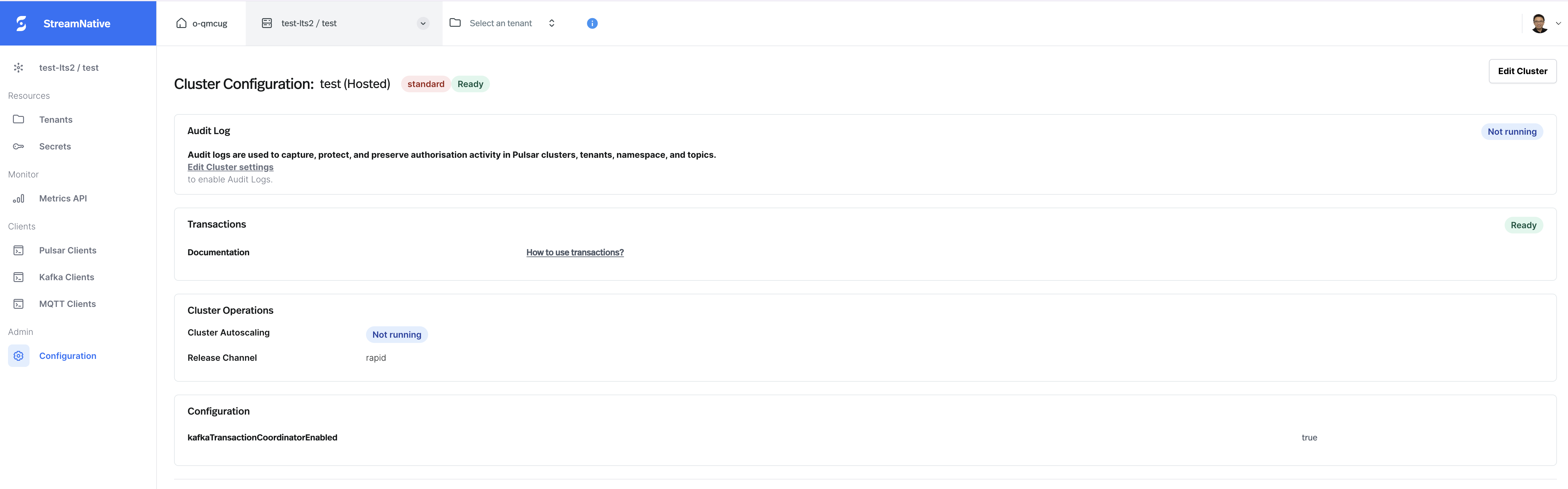The height and width of the screenshot is (489, 1568).
Task: Click the Pulsar Clients terminal icon
Action: [18, 250]
